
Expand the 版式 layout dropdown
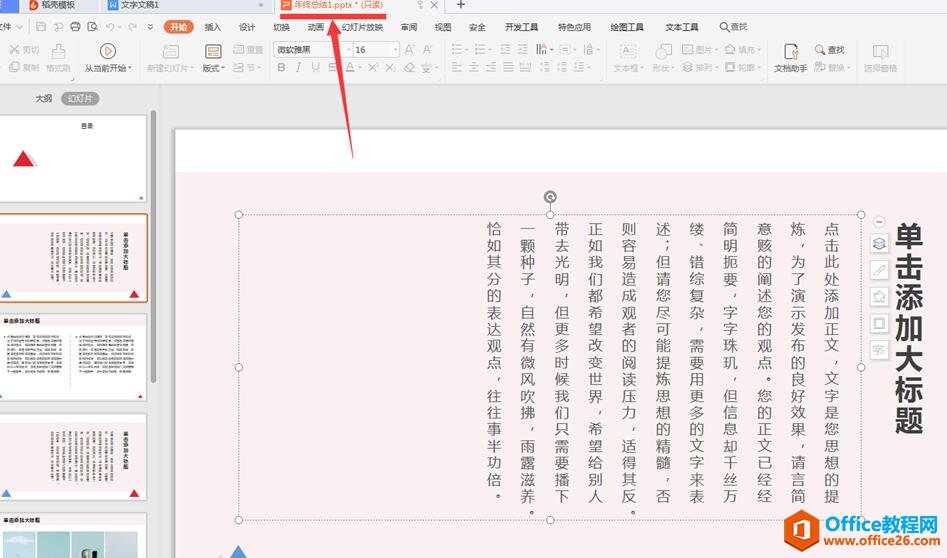[x=223, y=68]
